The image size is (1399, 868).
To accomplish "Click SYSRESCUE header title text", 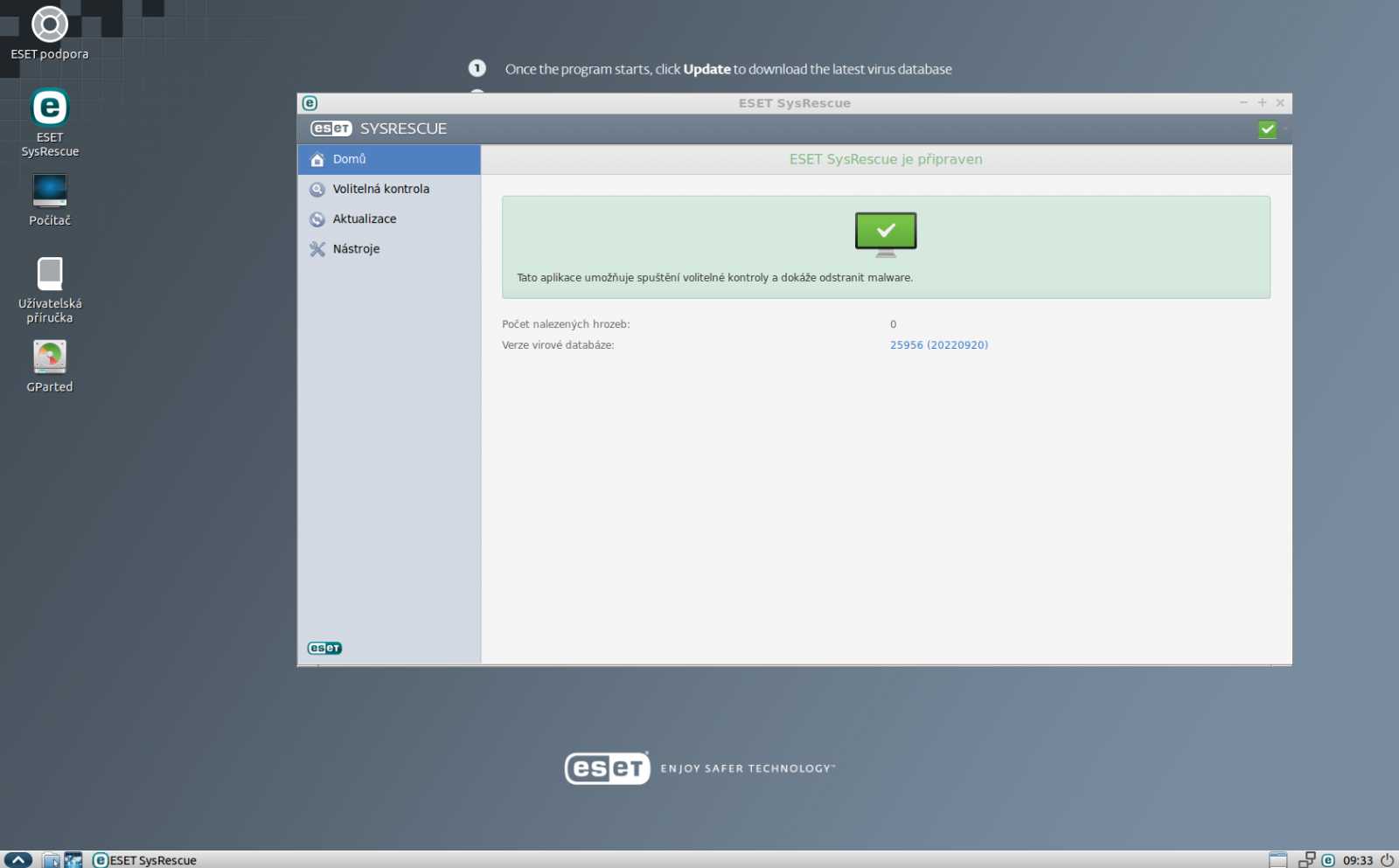I will point(403,128).
